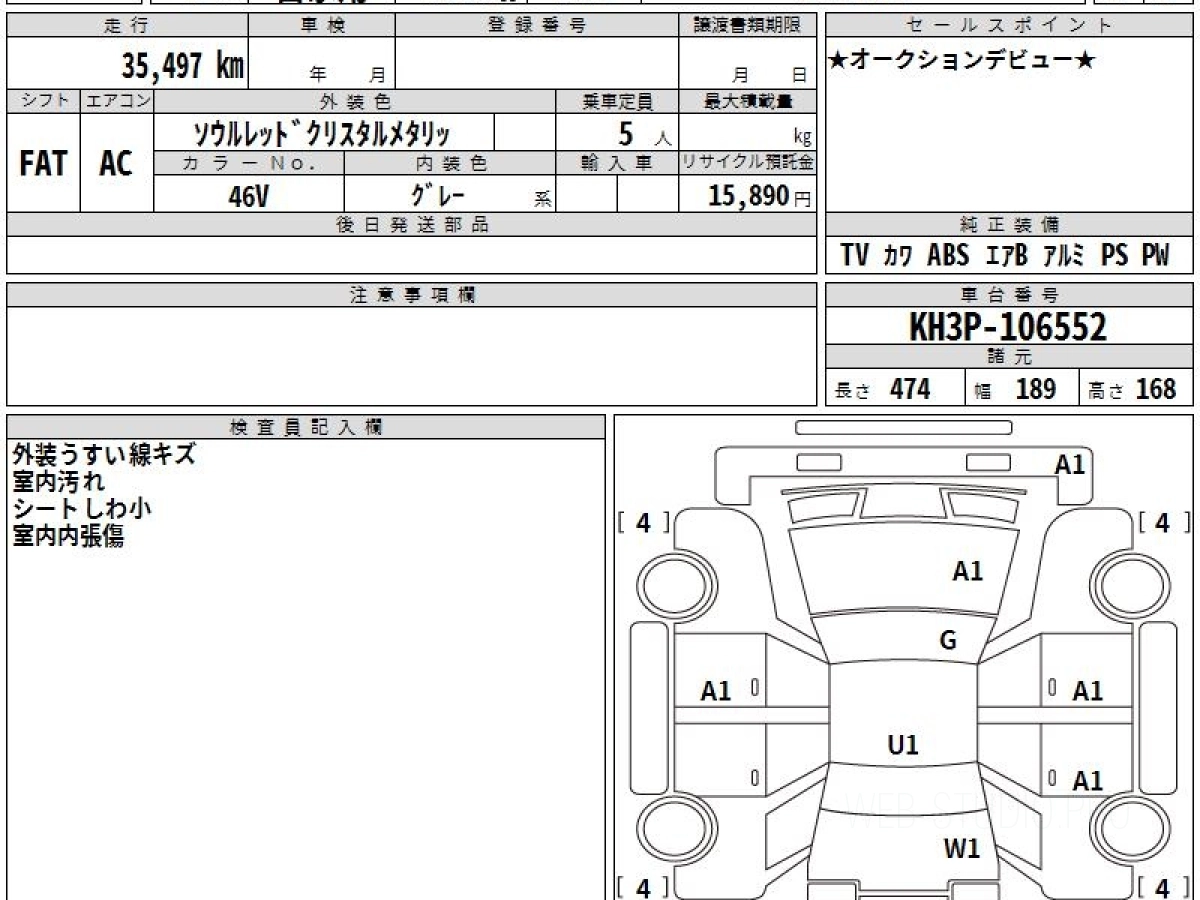Select the 最大積載量 header
The height and width of the screenshot is (900, 1200).
(748, 101)
